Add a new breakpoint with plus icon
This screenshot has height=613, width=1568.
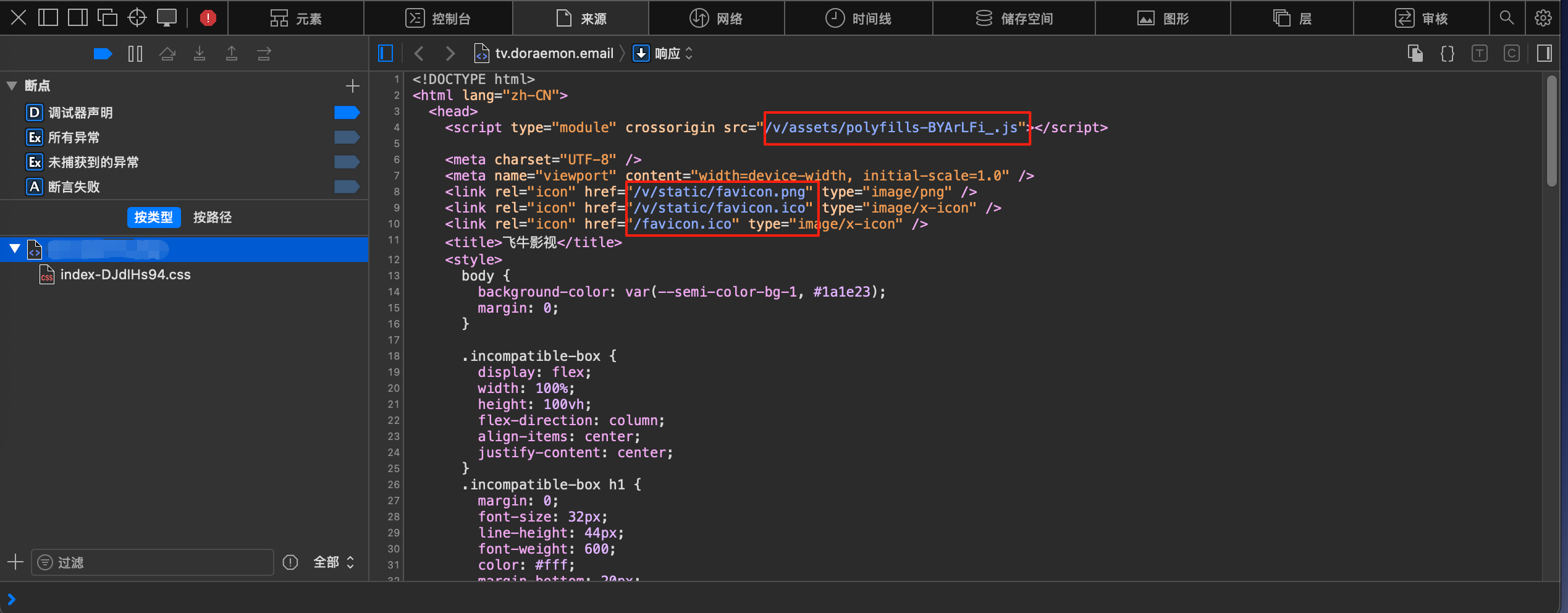tap(353, 86)
